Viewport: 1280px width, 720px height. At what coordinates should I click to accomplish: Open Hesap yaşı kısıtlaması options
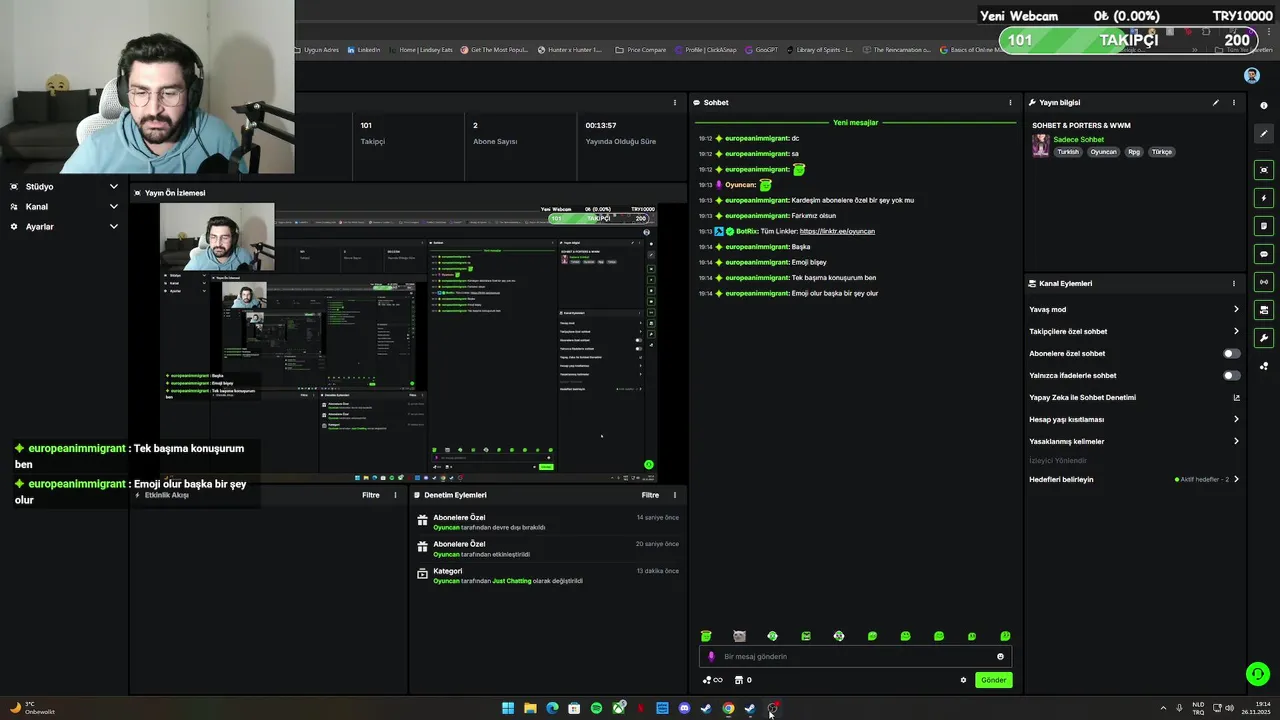click(x=1236, y=419)
